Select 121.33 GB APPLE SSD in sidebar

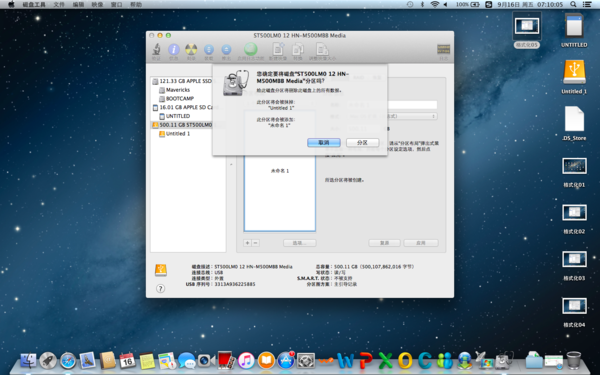coord(185,81)
